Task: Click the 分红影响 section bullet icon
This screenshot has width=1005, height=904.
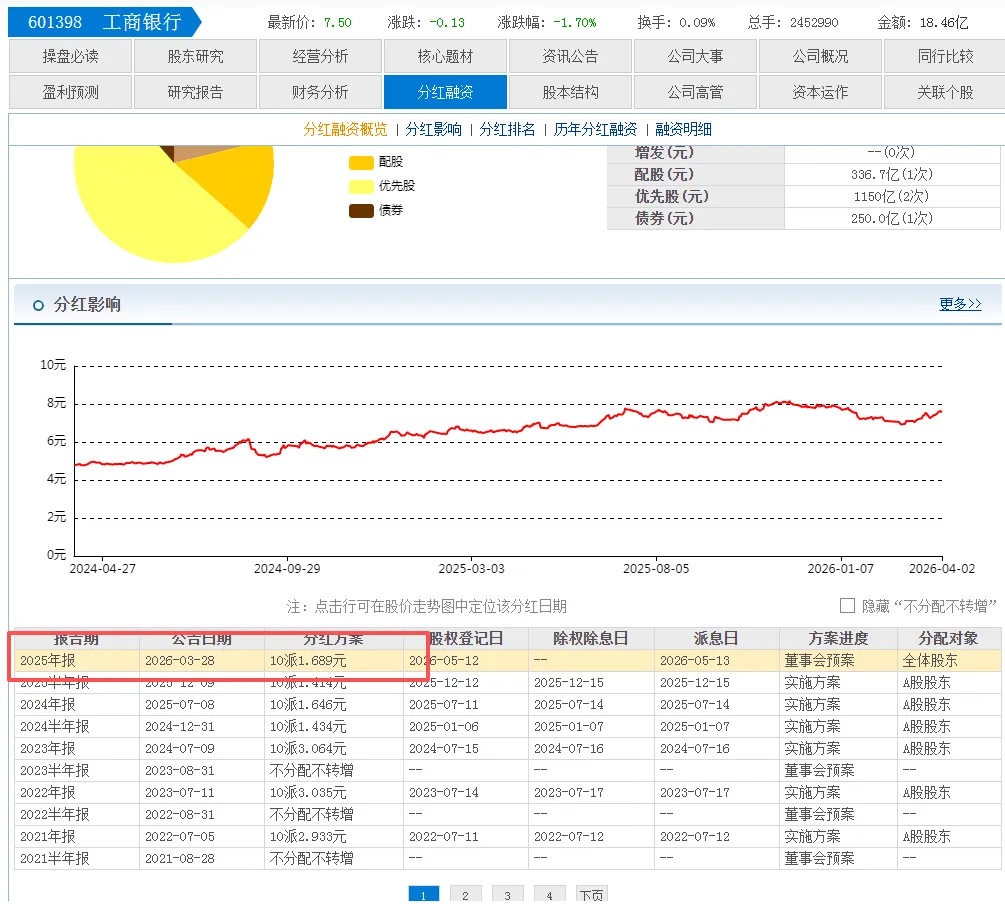Action: [x=38, y=305]
